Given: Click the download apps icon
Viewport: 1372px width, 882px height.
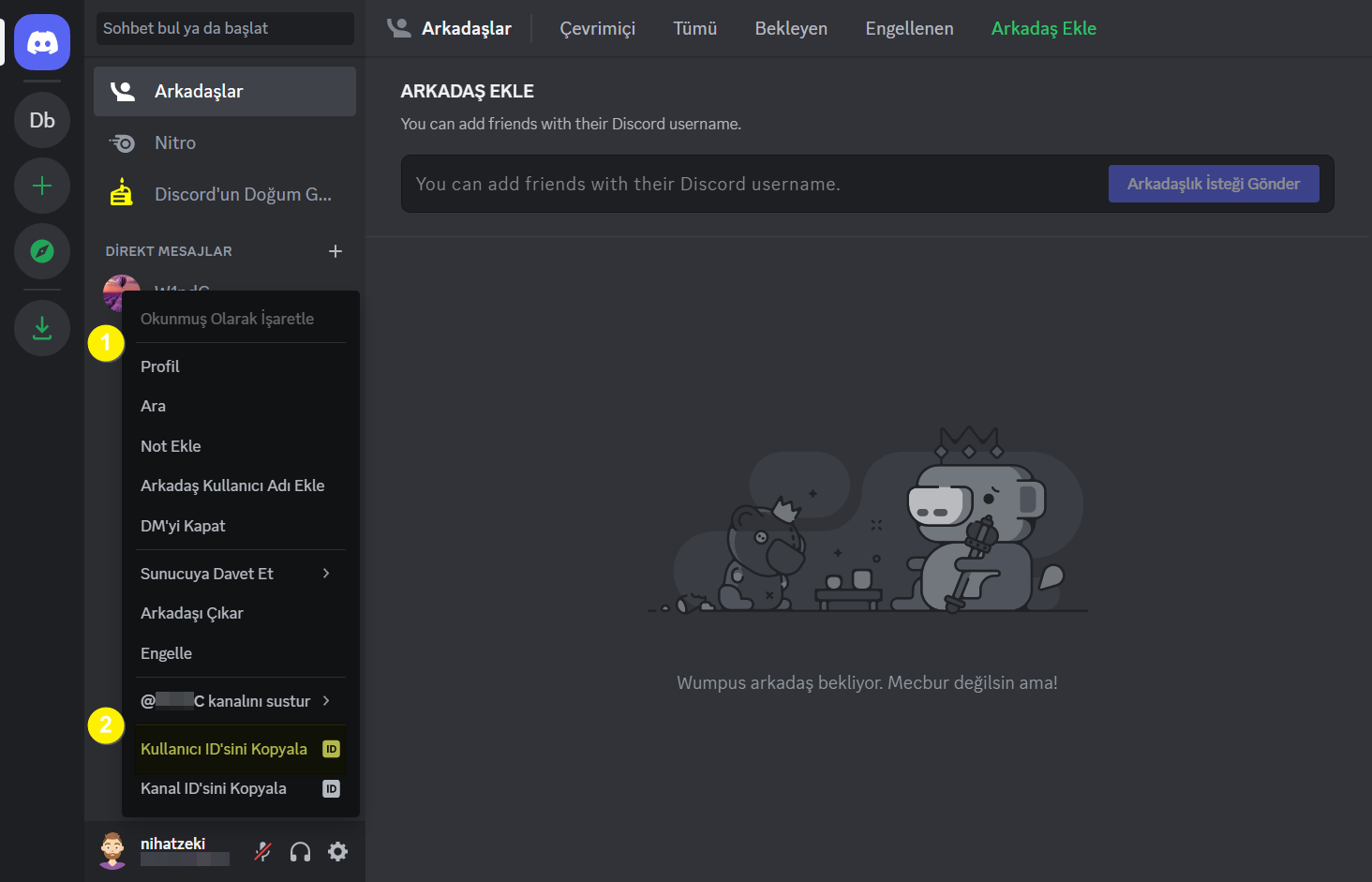Looking at the screenshot, I should tap(42, 328).
